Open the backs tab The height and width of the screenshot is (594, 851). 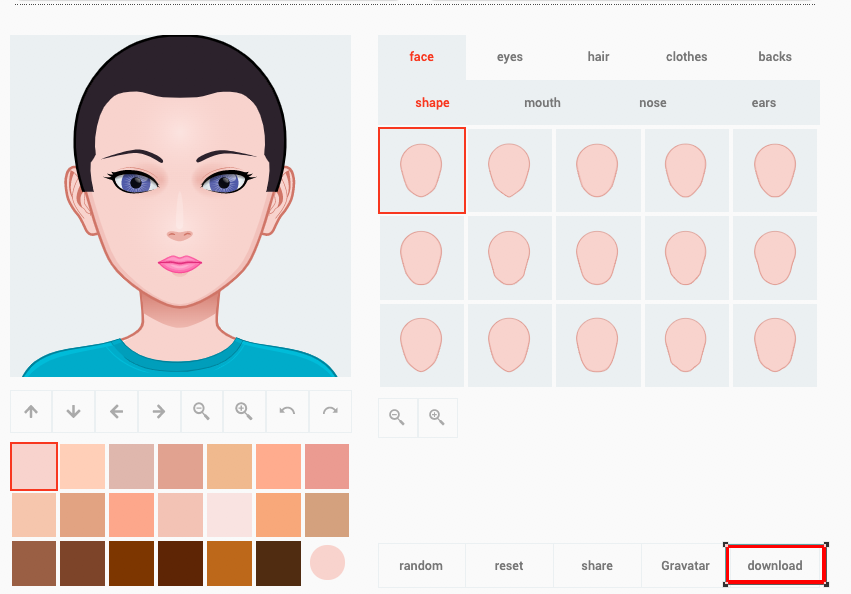click(775, 57)
